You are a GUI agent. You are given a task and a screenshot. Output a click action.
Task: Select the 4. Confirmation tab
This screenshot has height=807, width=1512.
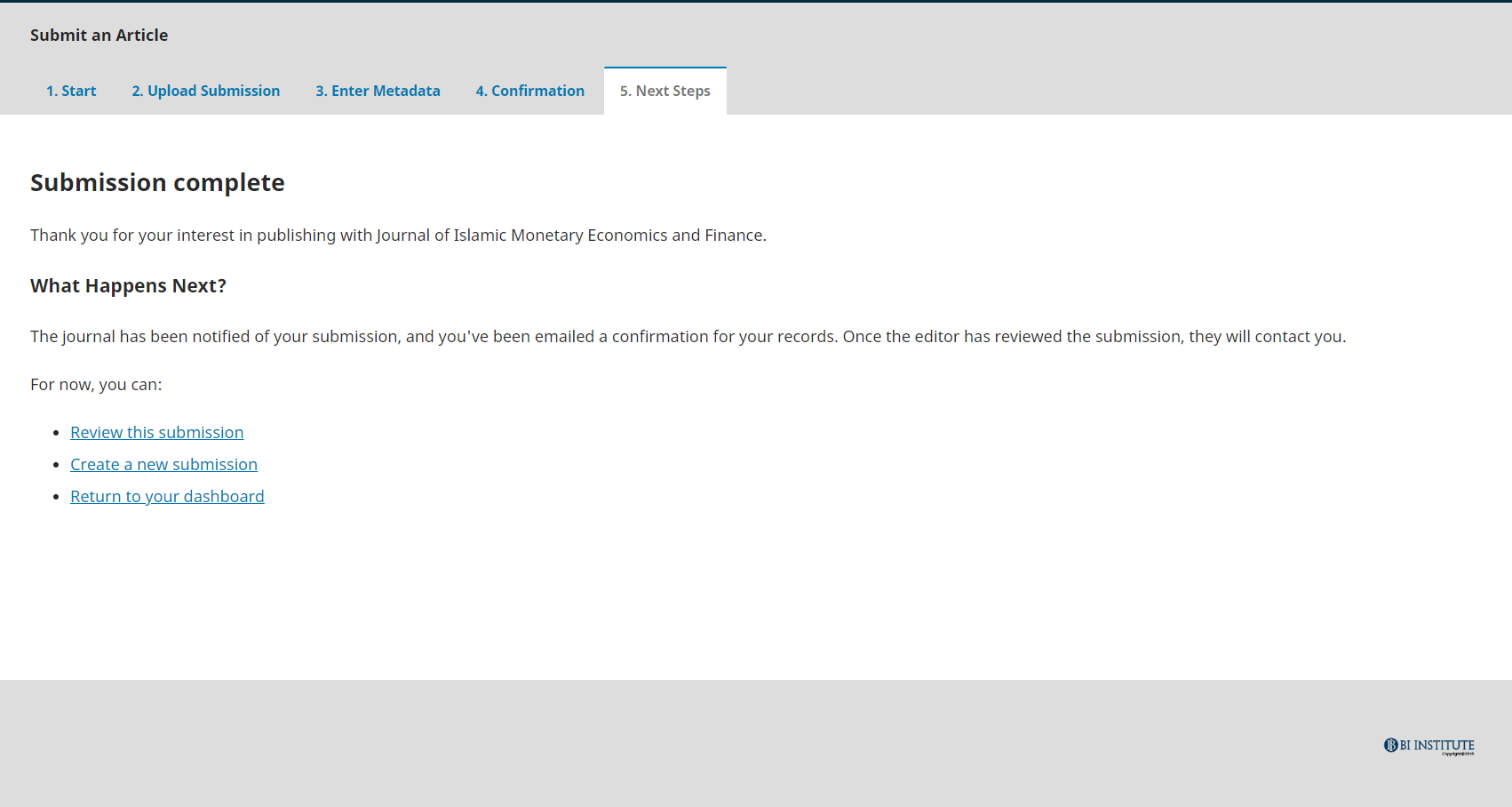[x=529, y=91]
